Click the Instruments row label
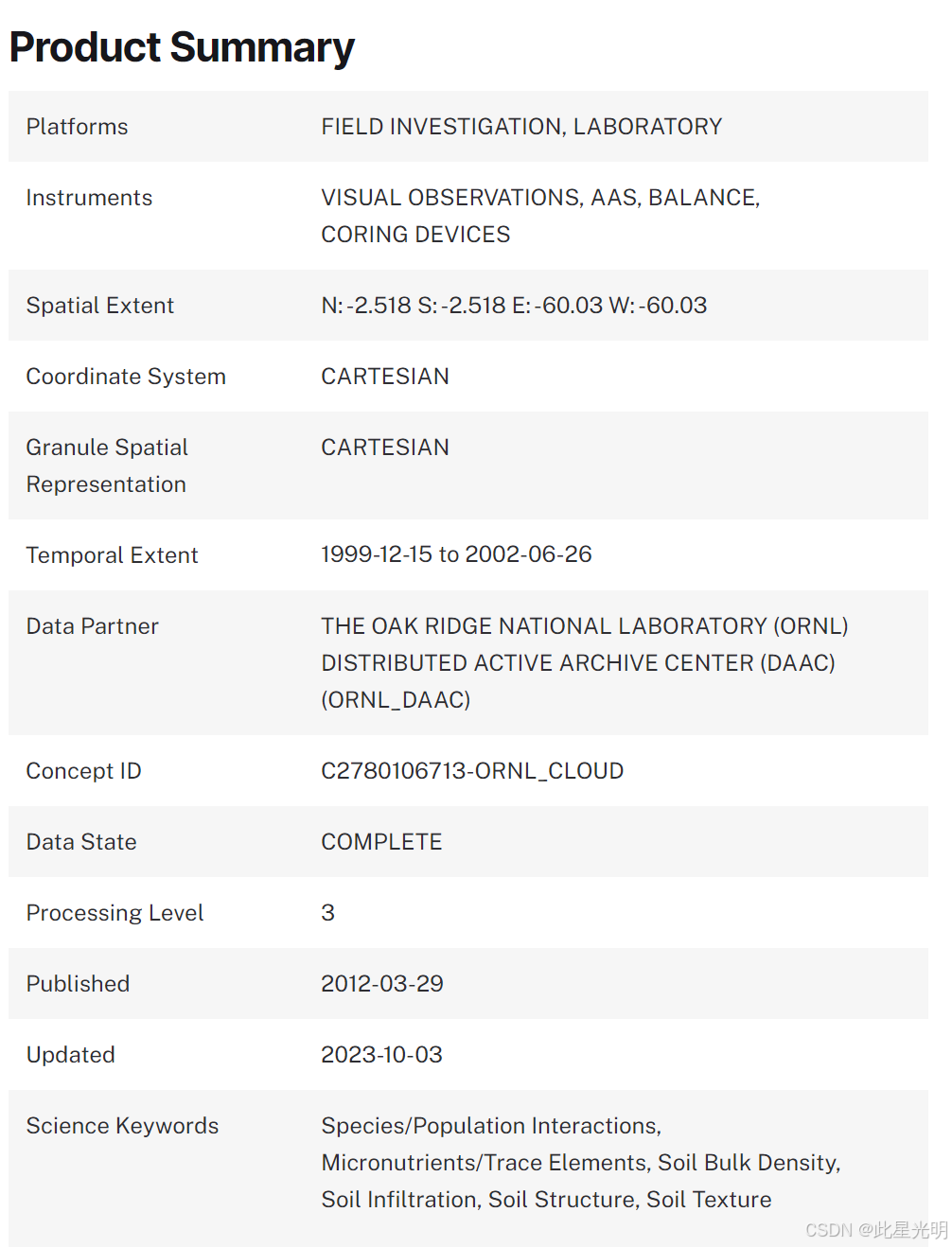Image resolution: width=952 pixels, height=1247 pixels. click(x=89, y=198)
